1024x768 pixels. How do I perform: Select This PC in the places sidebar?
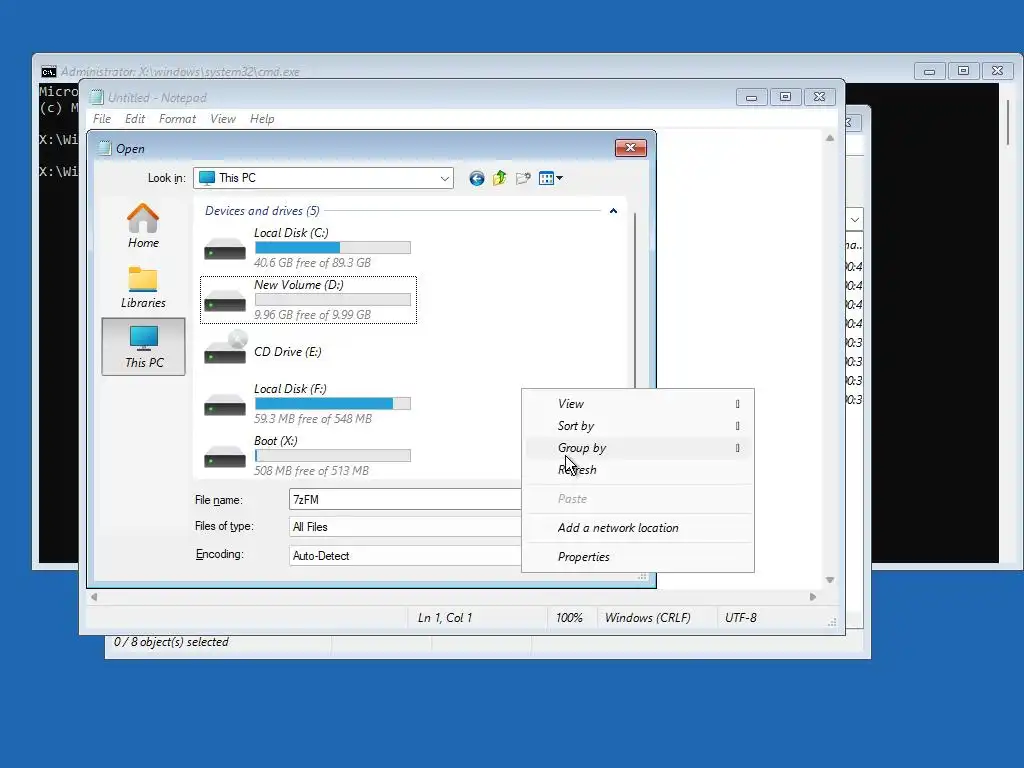(x=144, y=347)
